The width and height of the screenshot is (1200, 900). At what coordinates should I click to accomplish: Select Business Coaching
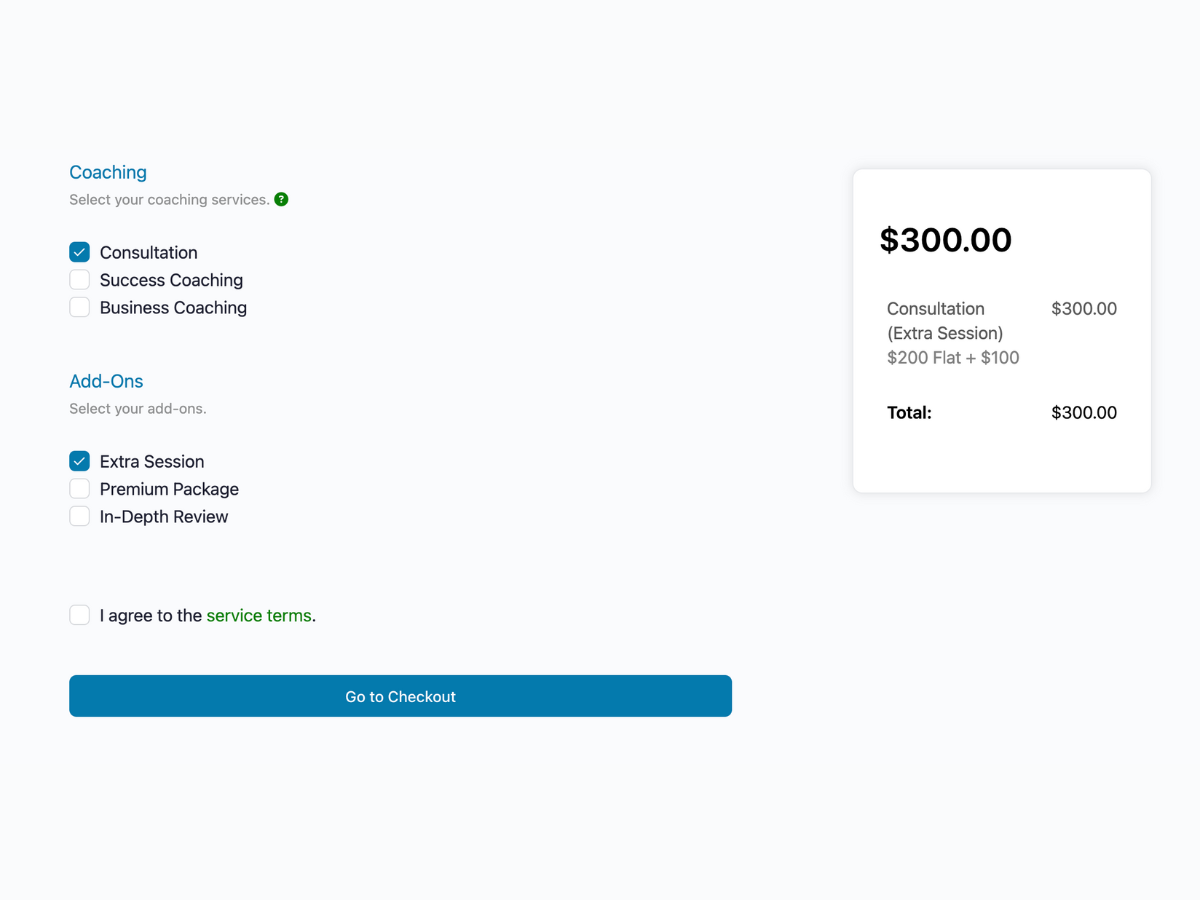[79, 307]
